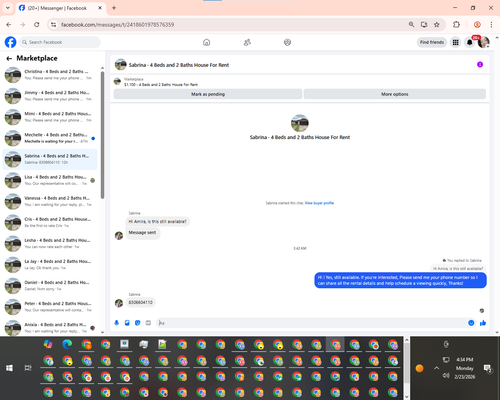Open the notifications bell
Image resolution: width=500 pixels, height=400 pixels.
click(469, 42)
